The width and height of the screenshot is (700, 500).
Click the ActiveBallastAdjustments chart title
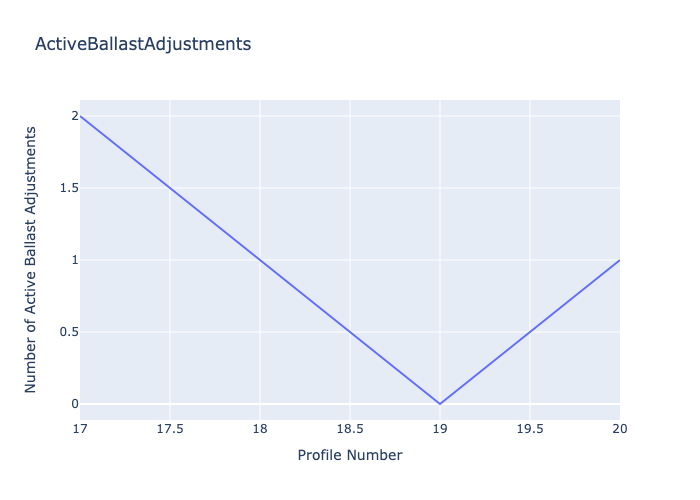pos(143,45)
